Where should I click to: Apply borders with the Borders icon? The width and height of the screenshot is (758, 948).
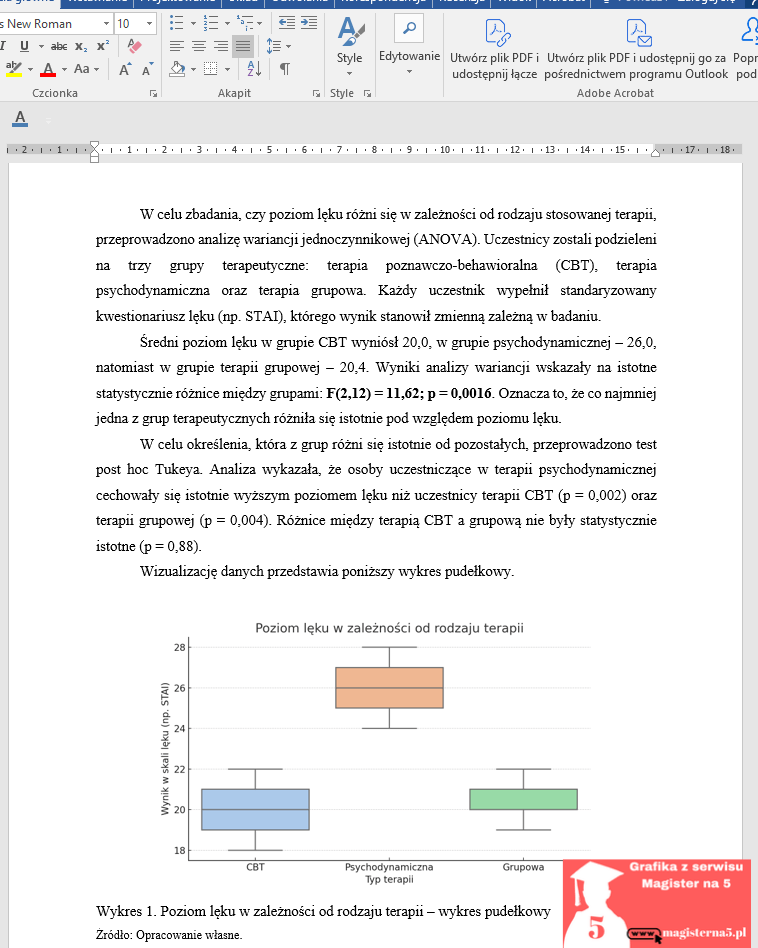(210, 69)
